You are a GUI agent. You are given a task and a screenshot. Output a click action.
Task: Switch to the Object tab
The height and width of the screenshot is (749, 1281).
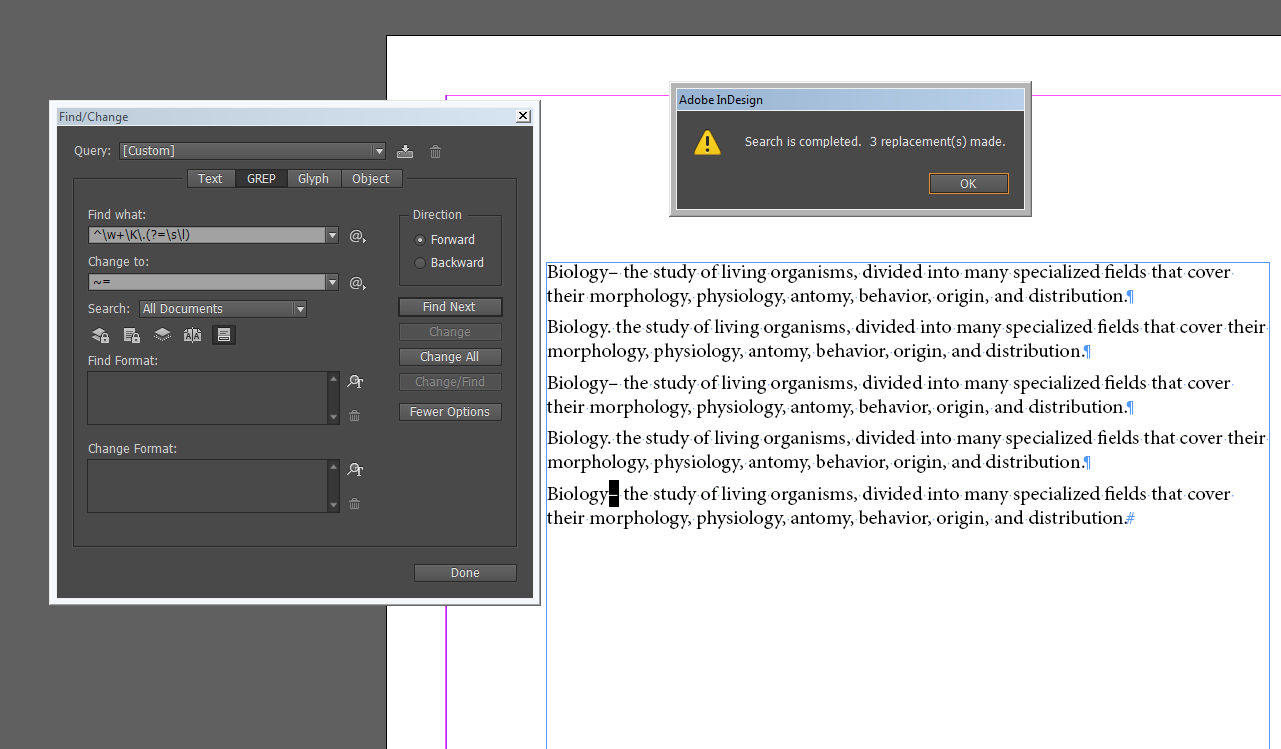[x=371, y=179]
